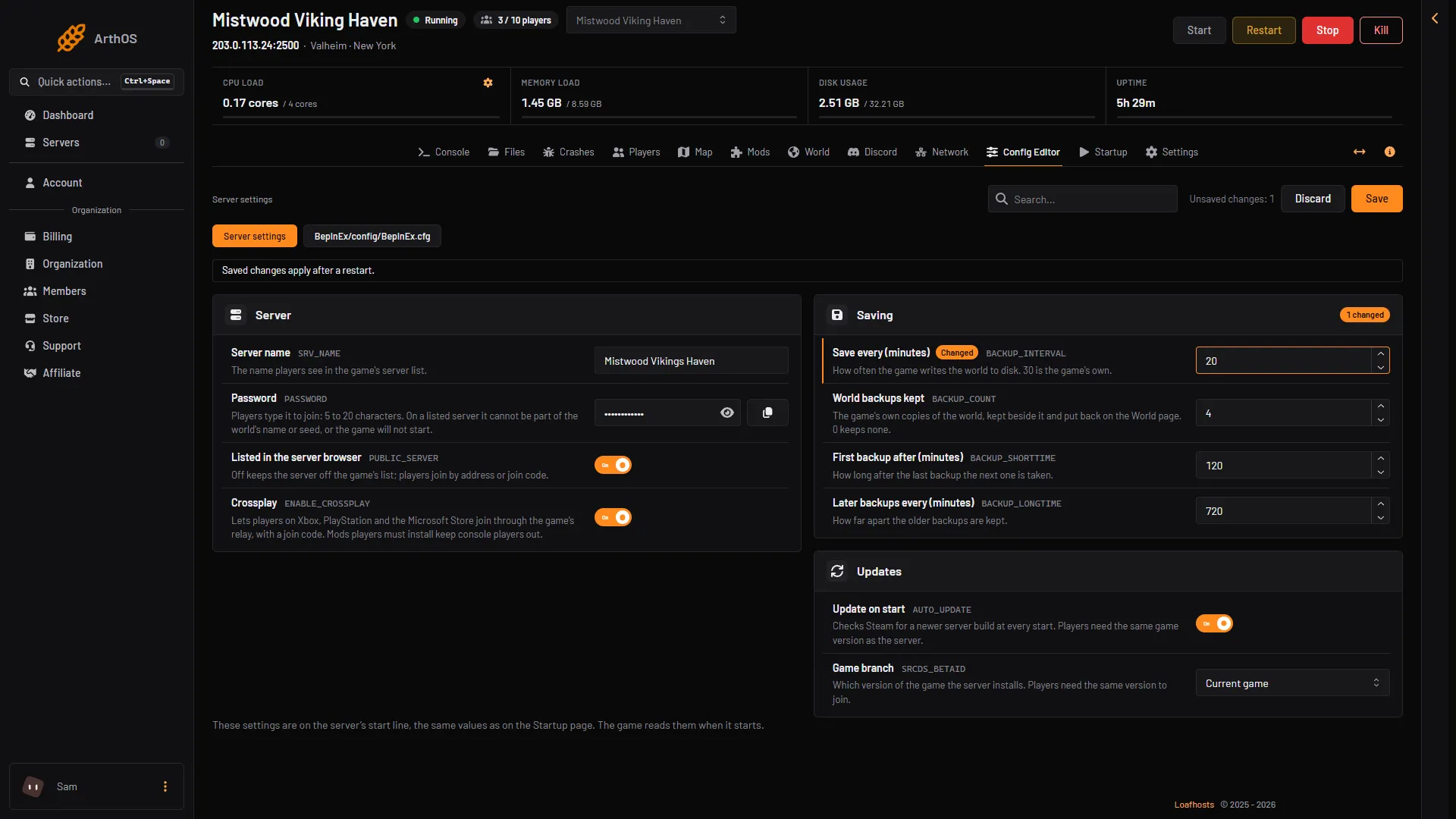Screen dimensions: 1456x819
Task: Copy the password with the clipboard icon
Action: pos(767,413)
